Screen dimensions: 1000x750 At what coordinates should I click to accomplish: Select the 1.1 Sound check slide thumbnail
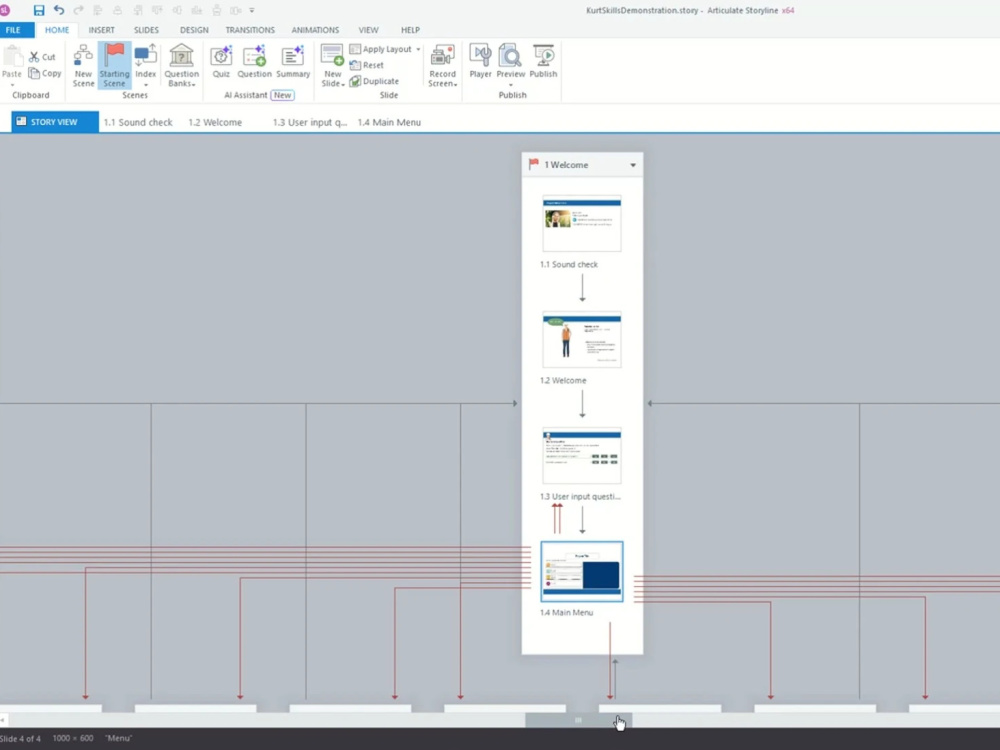582,223
